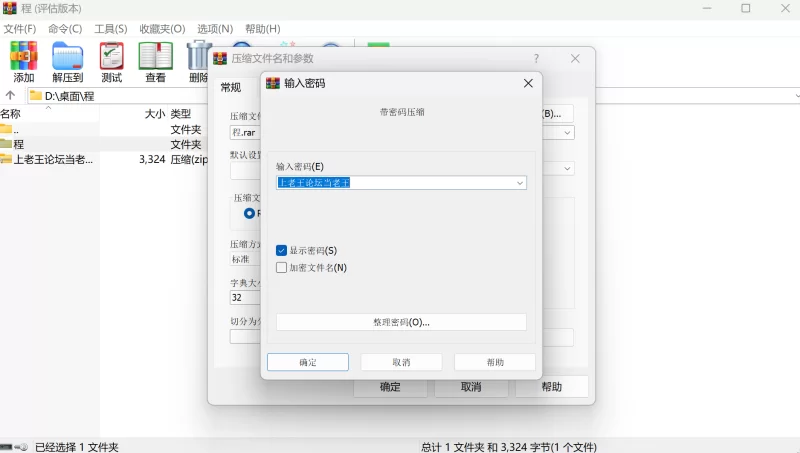Open the archive name dropdown arrow
Screen dimensions: 800x453
click(567, 132)
